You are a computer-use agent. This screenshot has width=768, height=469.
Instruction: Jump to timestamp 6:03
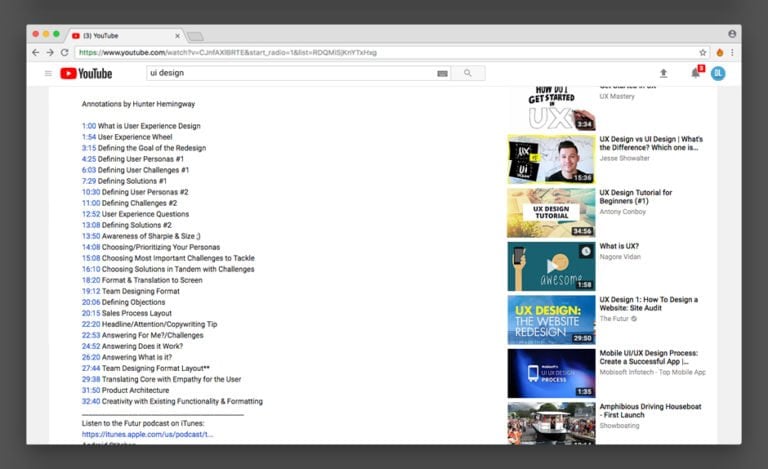[89, 170]
